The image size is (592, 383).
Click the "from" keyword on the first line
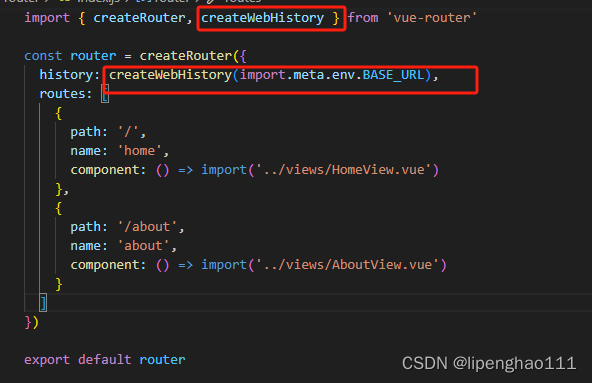click(x=363, y=18)
